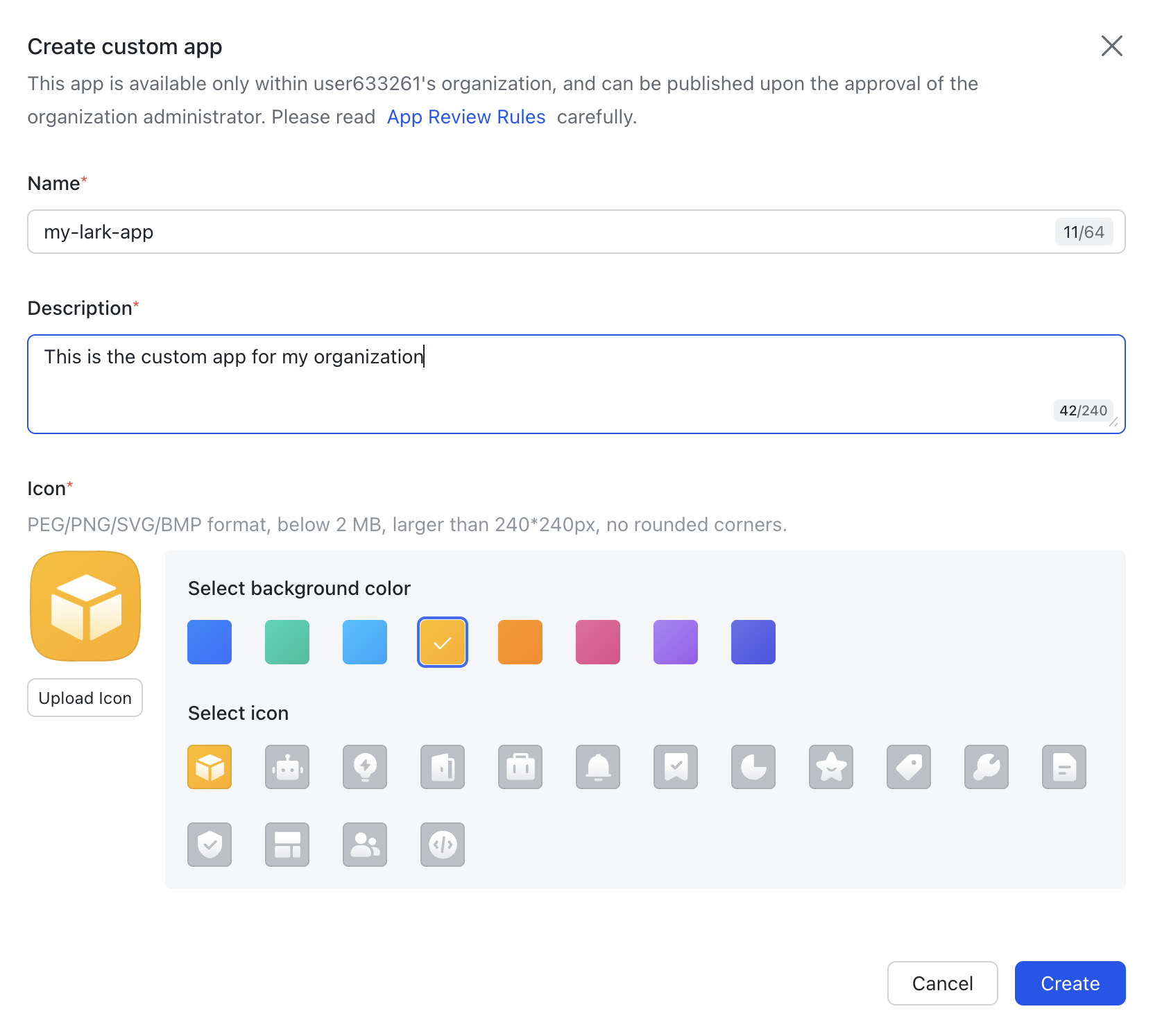Select the green background color
Viewport: 1153px width, 1036px height.
click(x=287, y=642)
